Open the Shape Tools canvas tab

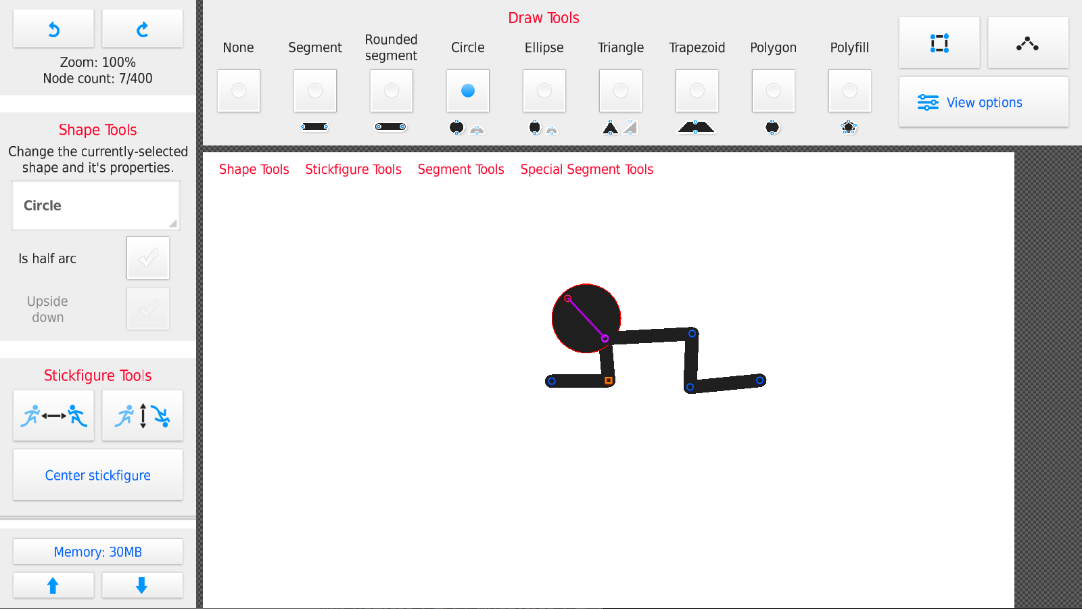pos(254,170)
